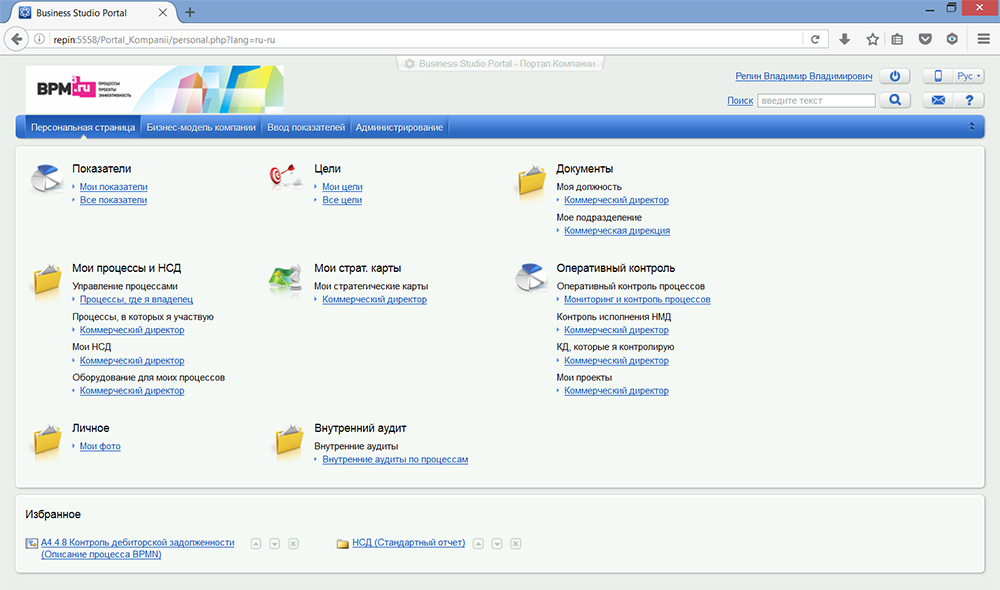Click the logout power icon button
Screen dimensions: 1000x590
pos(895,76)
